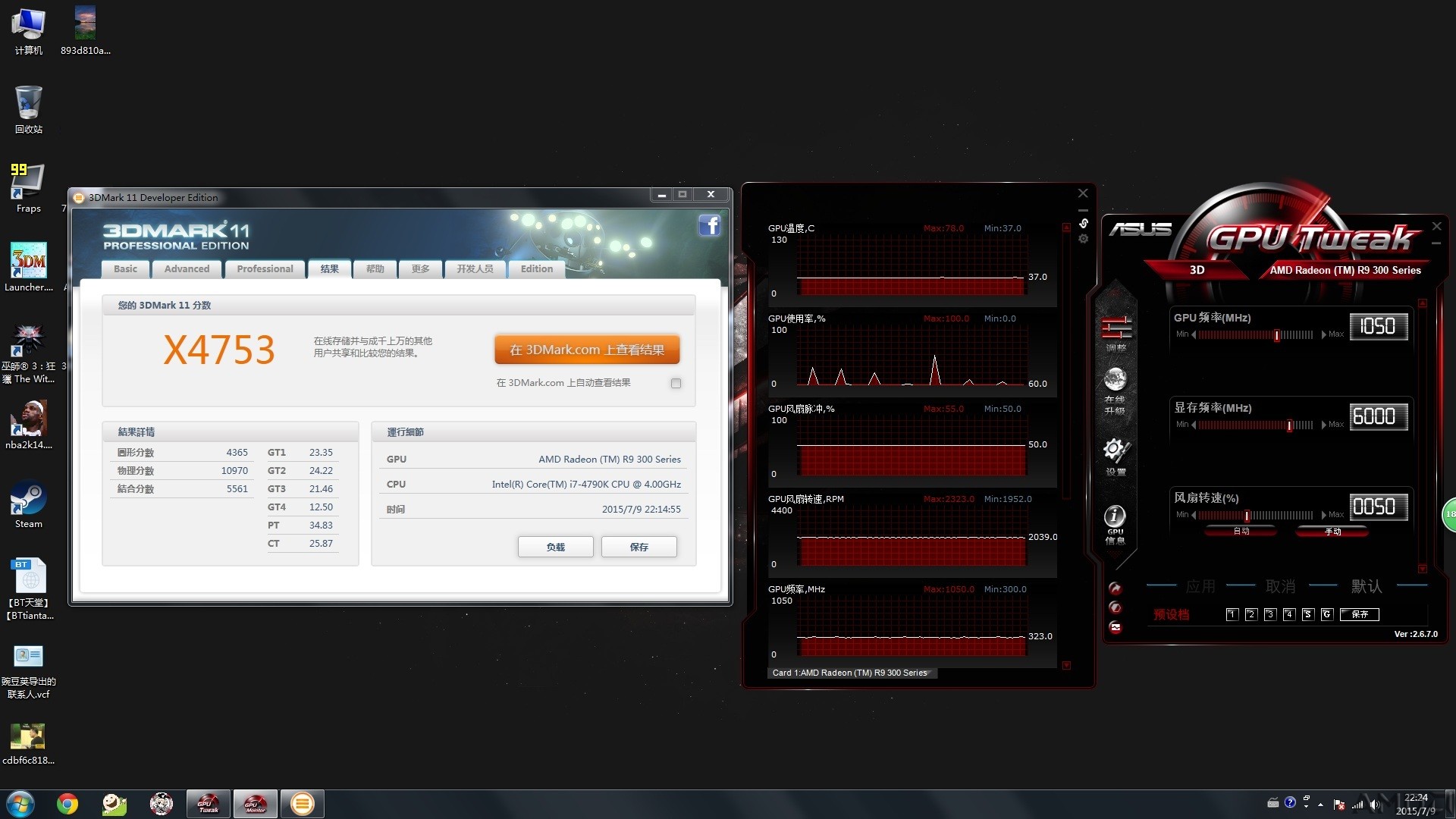This screenshot has height=819, width=1456.
Task: Click the 保存 save button in 3DMark
Action: (639, 546)
